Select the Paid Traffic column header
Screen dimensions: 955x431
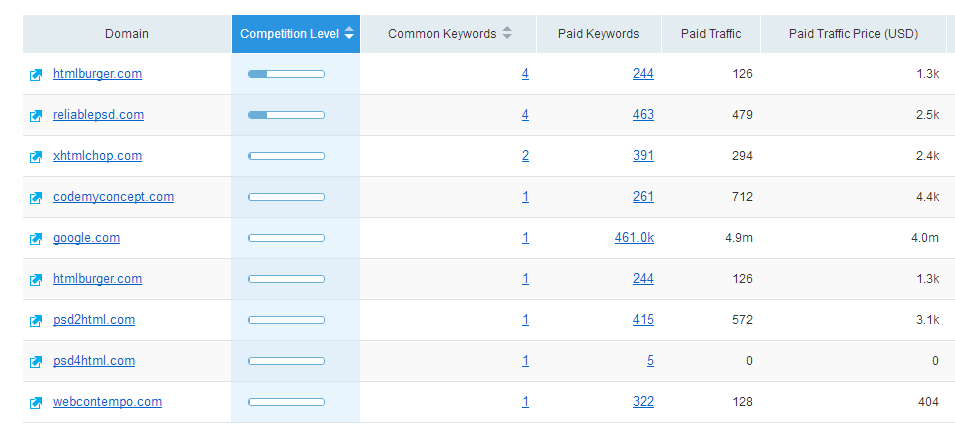tap(711, 34)
